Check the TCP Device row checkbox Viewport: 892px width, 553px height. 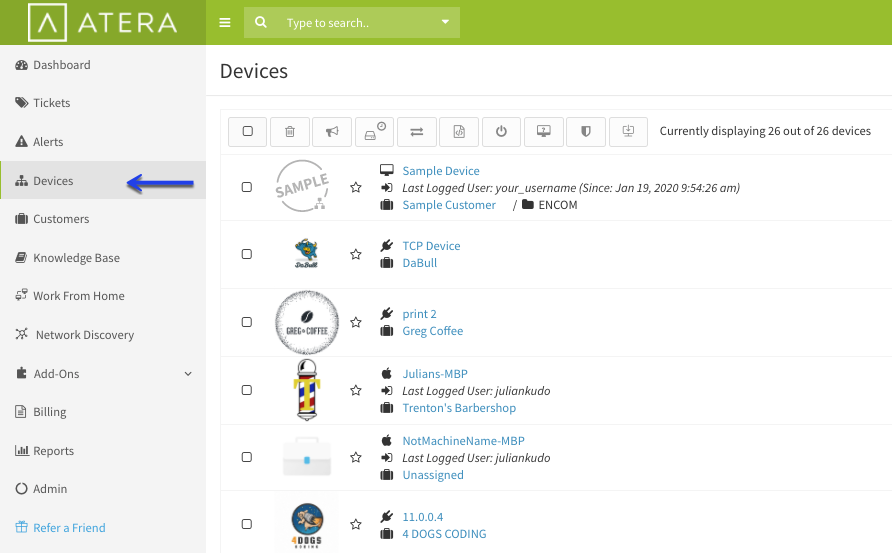click(x=247, y=254)
